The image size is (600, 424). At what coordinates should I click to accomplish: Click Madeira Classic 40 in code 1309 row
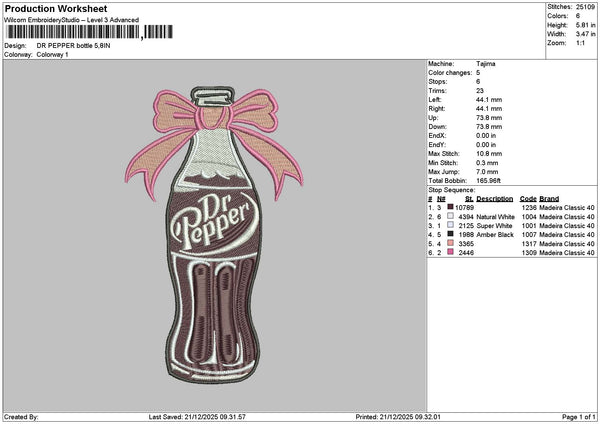[x=567, y=253]
